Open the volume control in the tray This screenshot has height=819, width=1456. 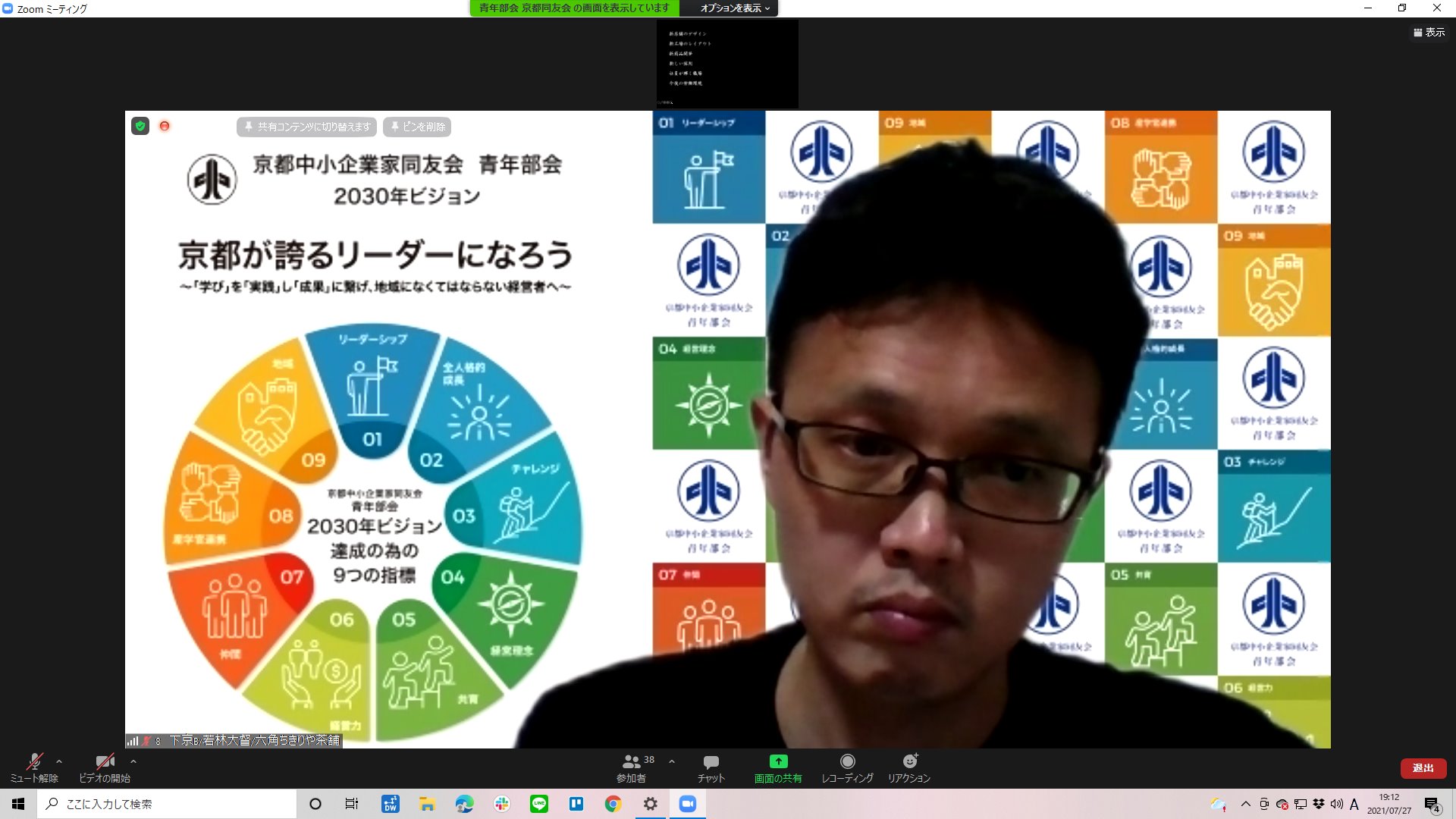(x=1337, y=804)
